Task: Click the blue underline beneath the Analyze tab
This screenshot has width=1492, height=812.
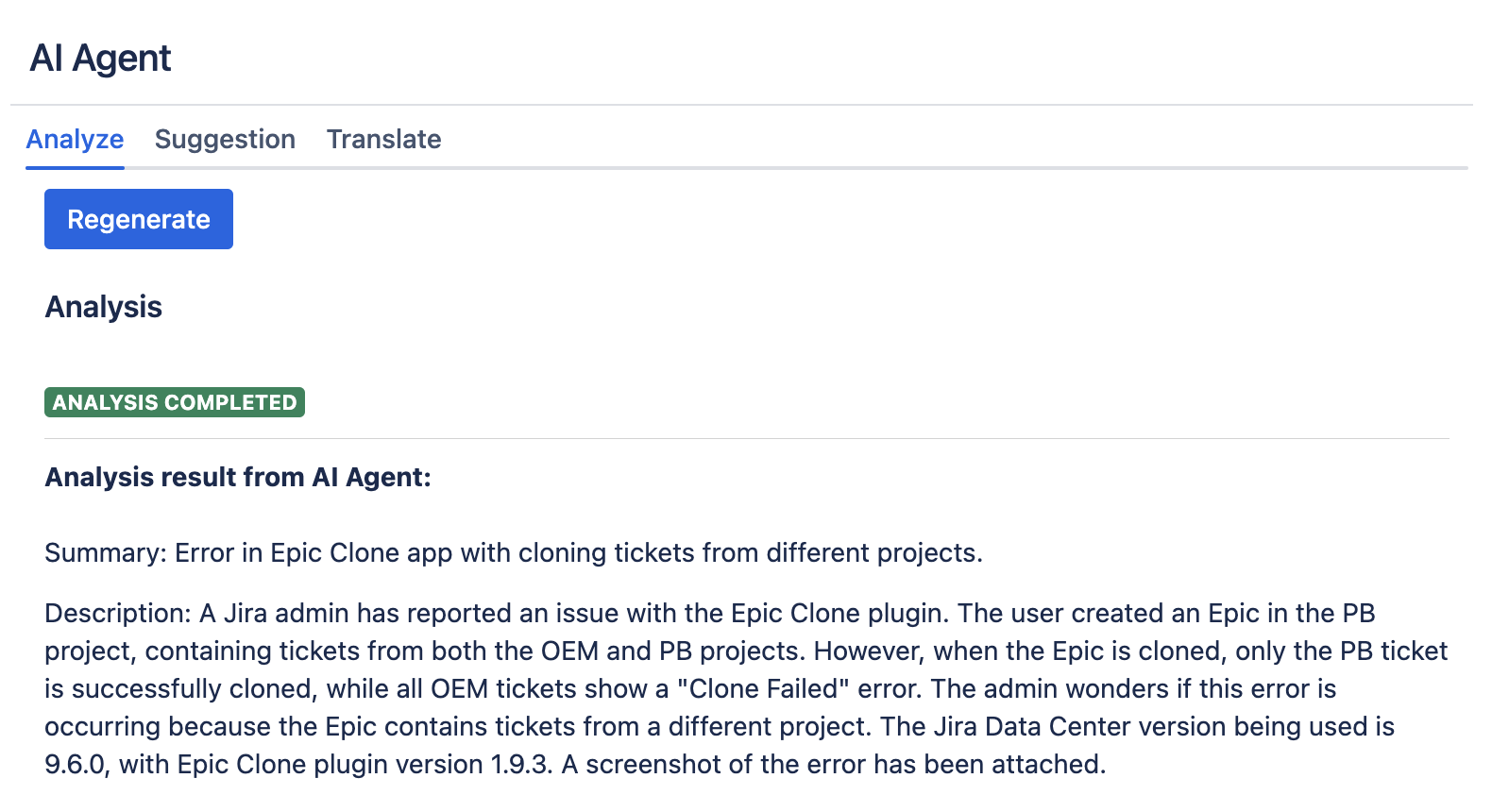Action: [x=75, y=168]
